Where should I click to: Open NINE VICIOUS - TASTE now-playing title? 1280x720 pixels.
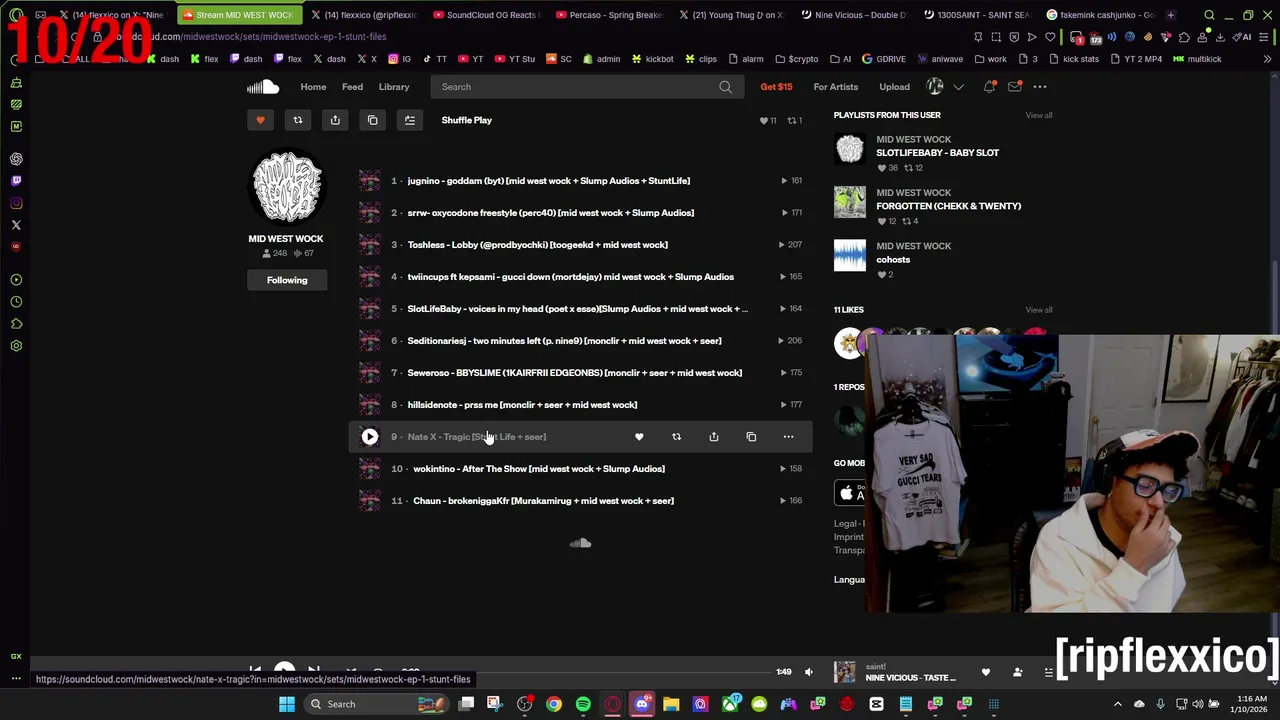(910, 678)
